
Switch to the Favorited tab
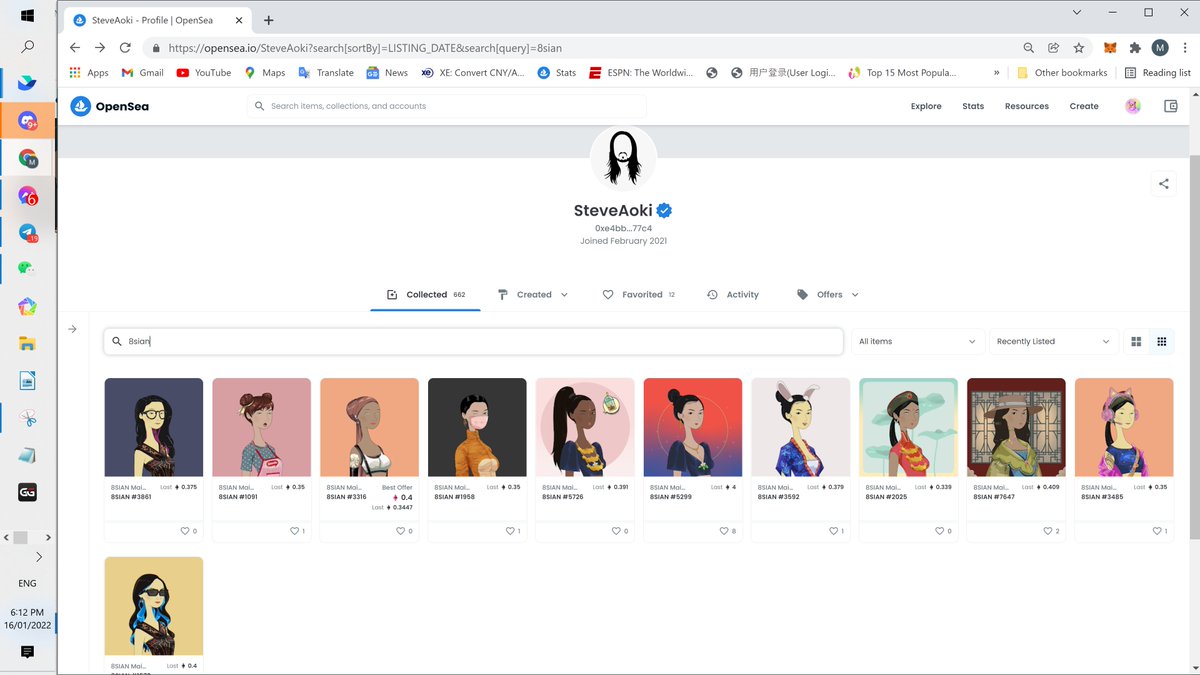(x=639, y=295)
